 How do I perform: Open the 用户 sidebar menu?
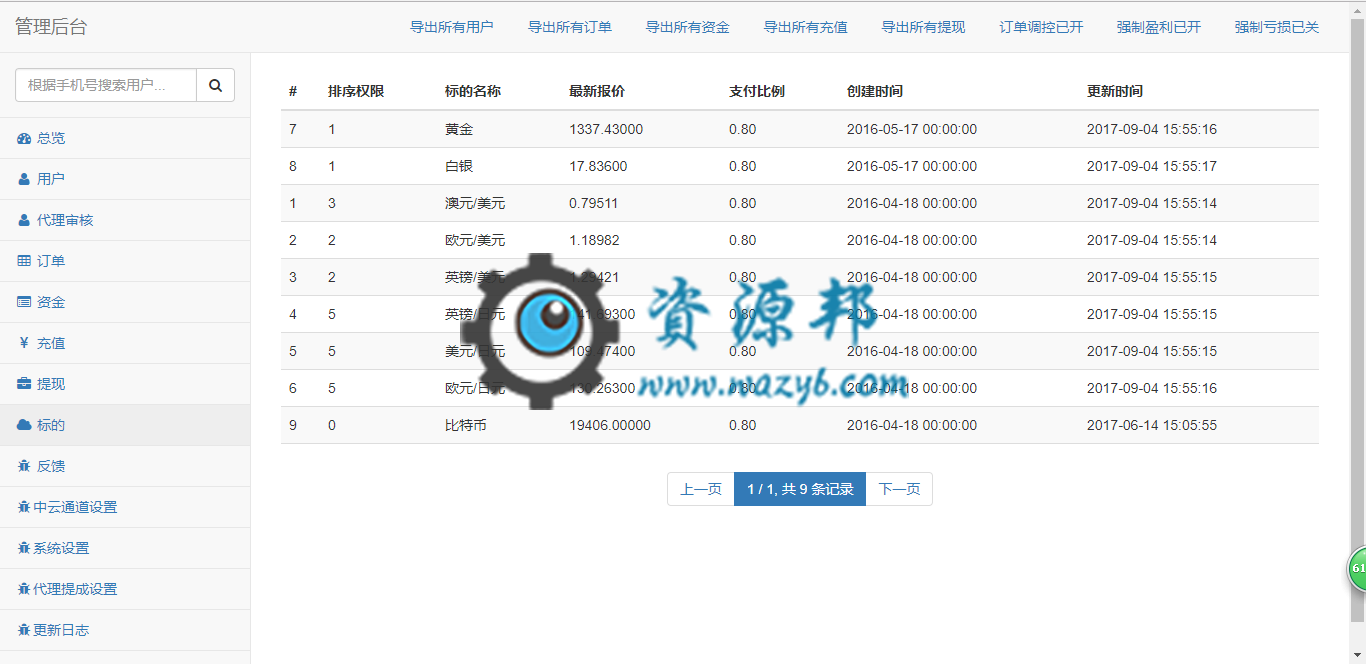pyautogui.click(x=125, y=179)
